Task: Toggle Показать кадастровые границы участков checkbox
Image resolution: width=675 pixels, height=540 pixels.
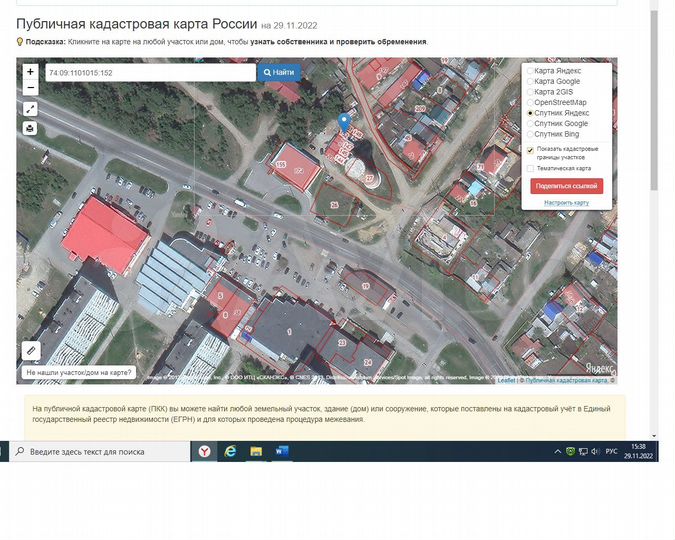Action: pos(530,150)
